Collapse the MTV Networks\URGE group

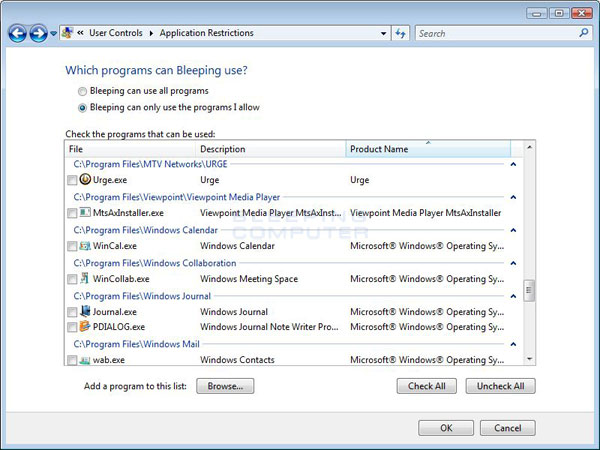514,164
